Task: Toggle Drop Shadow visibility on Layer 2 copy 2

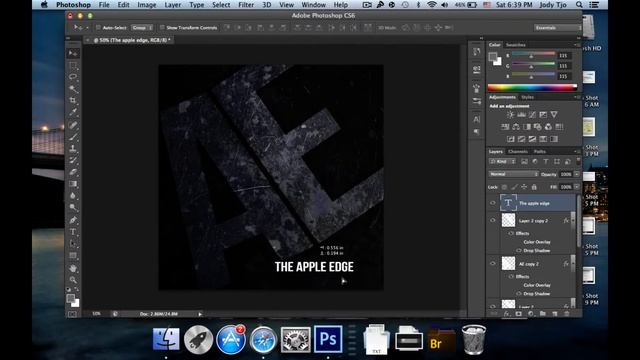Action: tap(519, 250)
